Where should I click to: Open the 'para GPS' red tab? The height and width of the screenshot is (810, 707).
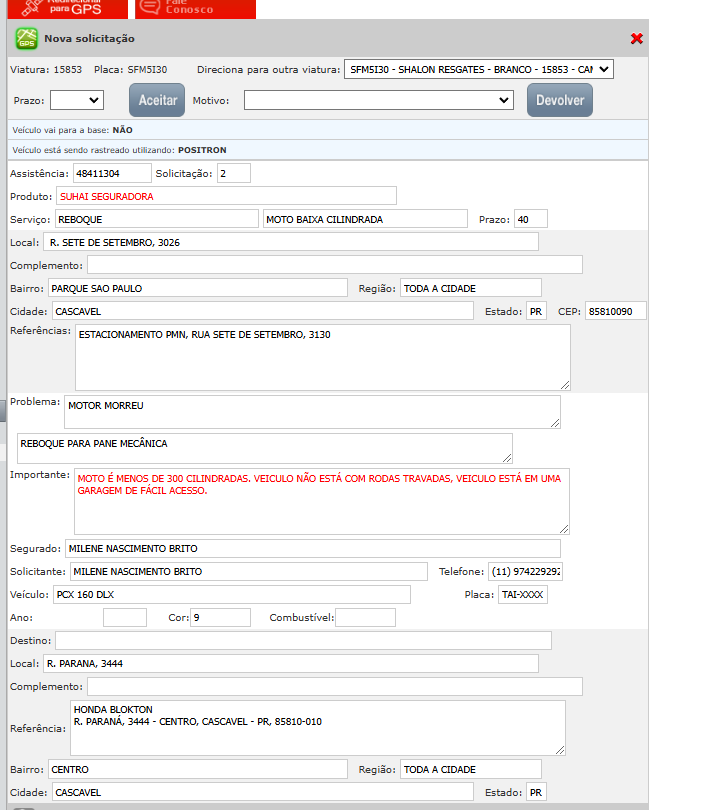[68, 9]
